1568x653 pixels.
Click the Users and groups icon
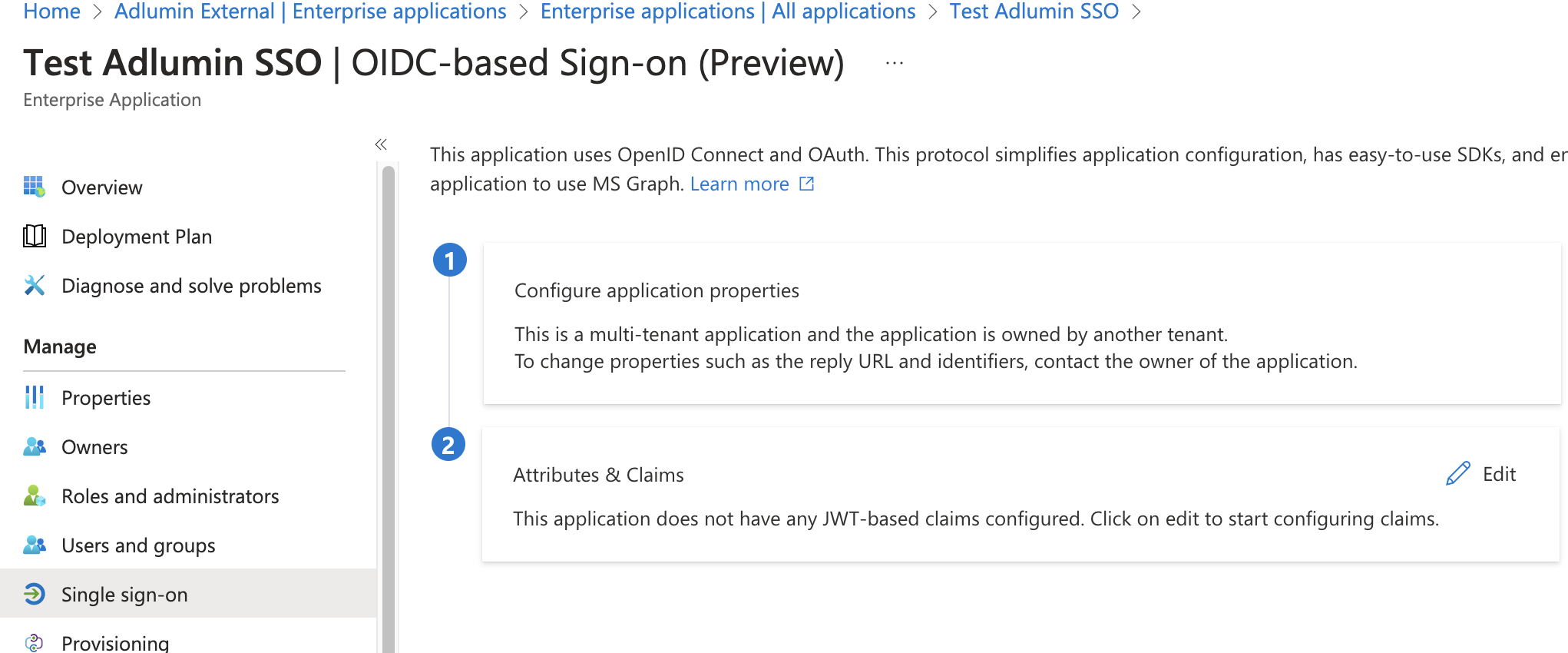[x=35, y=545]
